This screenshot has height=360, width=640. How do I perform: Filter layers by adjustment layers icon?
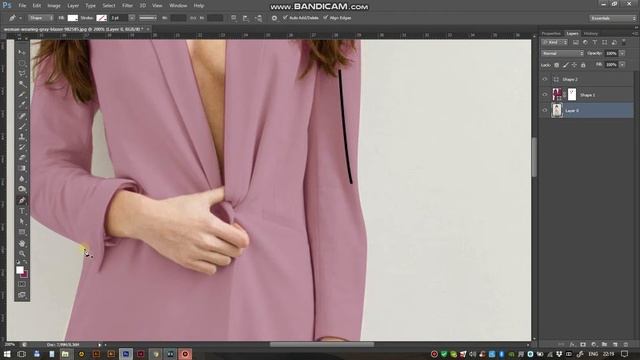pyautogui.click(x=585, y=42)
